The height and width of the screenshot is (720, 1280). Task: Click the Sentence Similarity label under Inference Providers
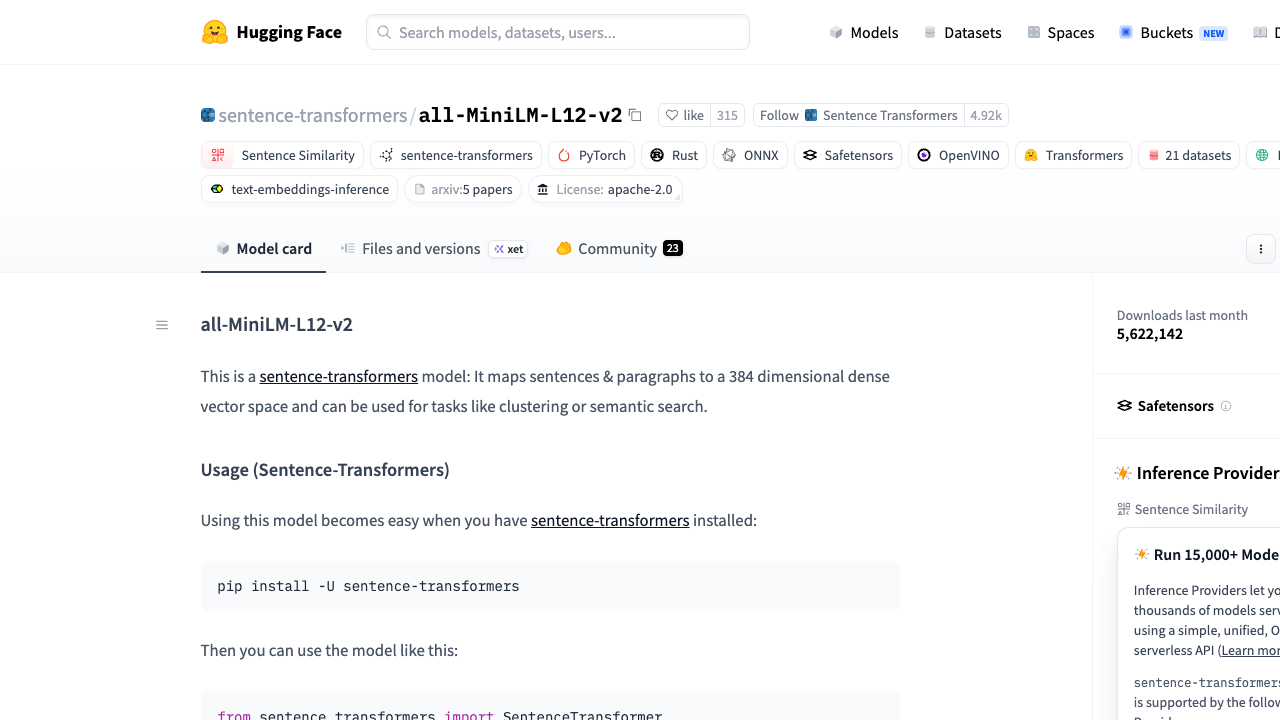[1191, 509]
